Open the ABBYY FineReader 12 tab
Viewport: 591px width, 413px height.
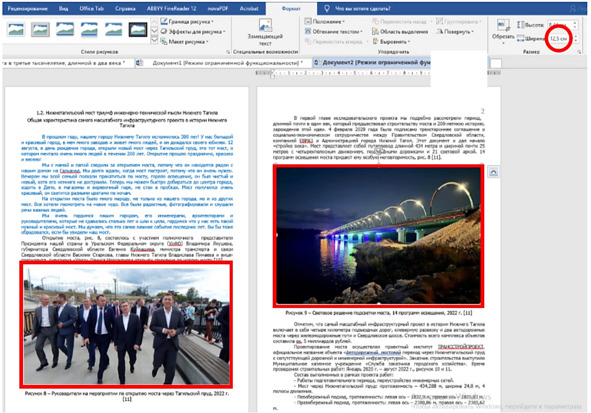tap(171, 8)
